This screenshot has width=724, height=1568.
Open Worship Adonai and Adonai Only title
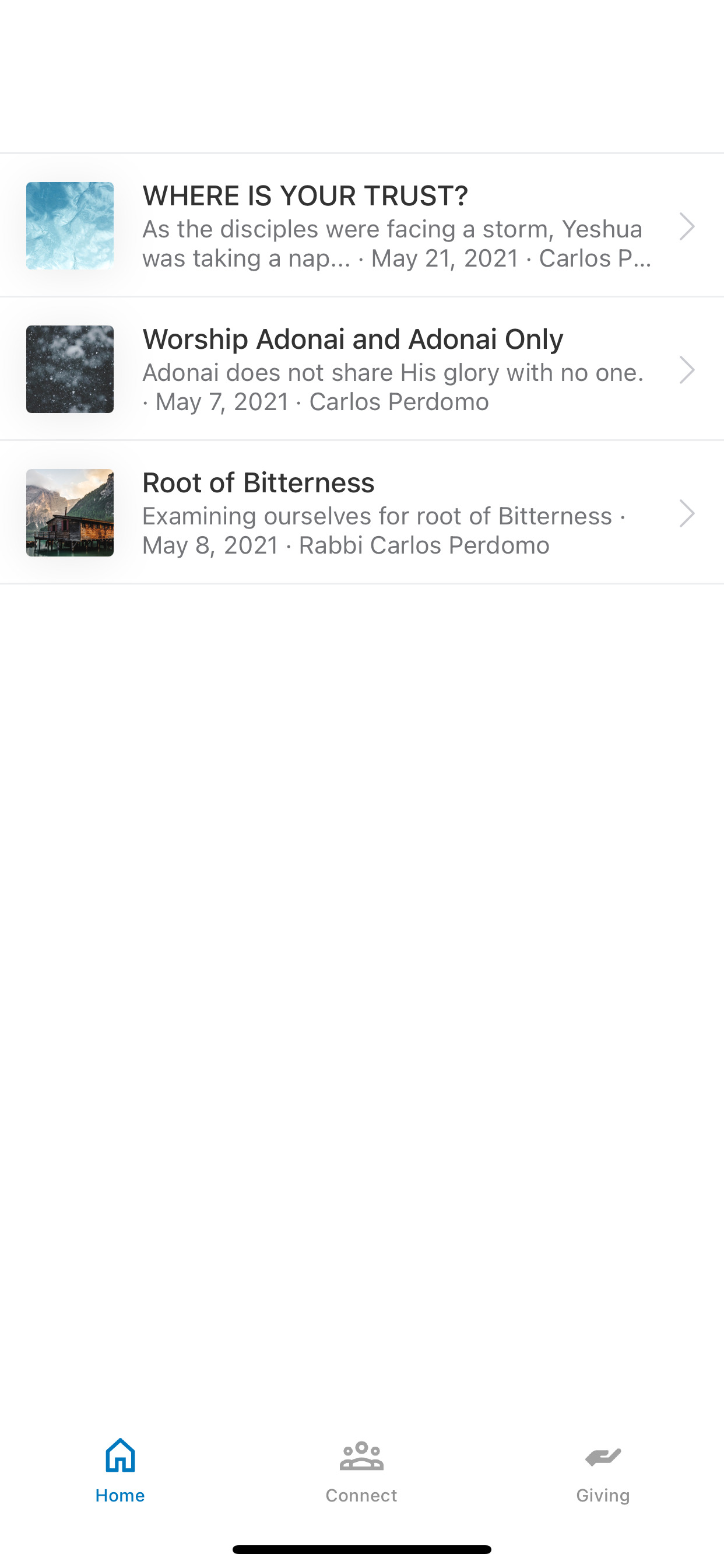353,339
